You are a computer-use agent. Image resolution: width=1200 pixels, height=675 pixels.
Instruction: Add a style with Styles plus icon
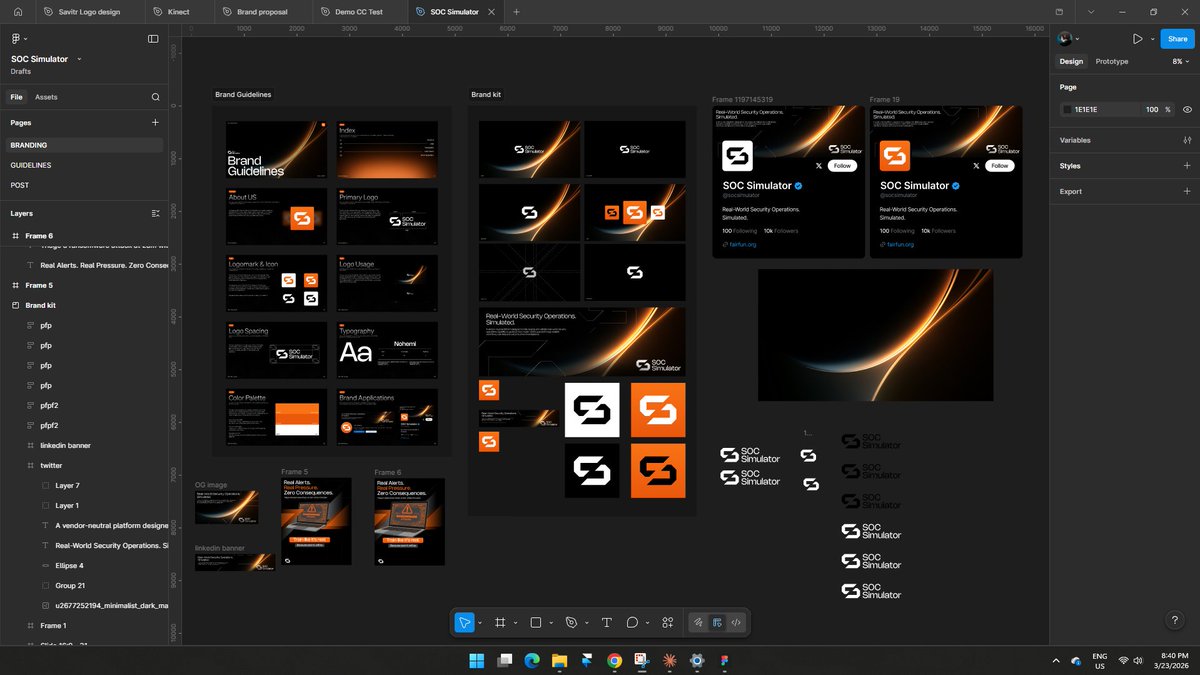click(x=1187, y=166)
